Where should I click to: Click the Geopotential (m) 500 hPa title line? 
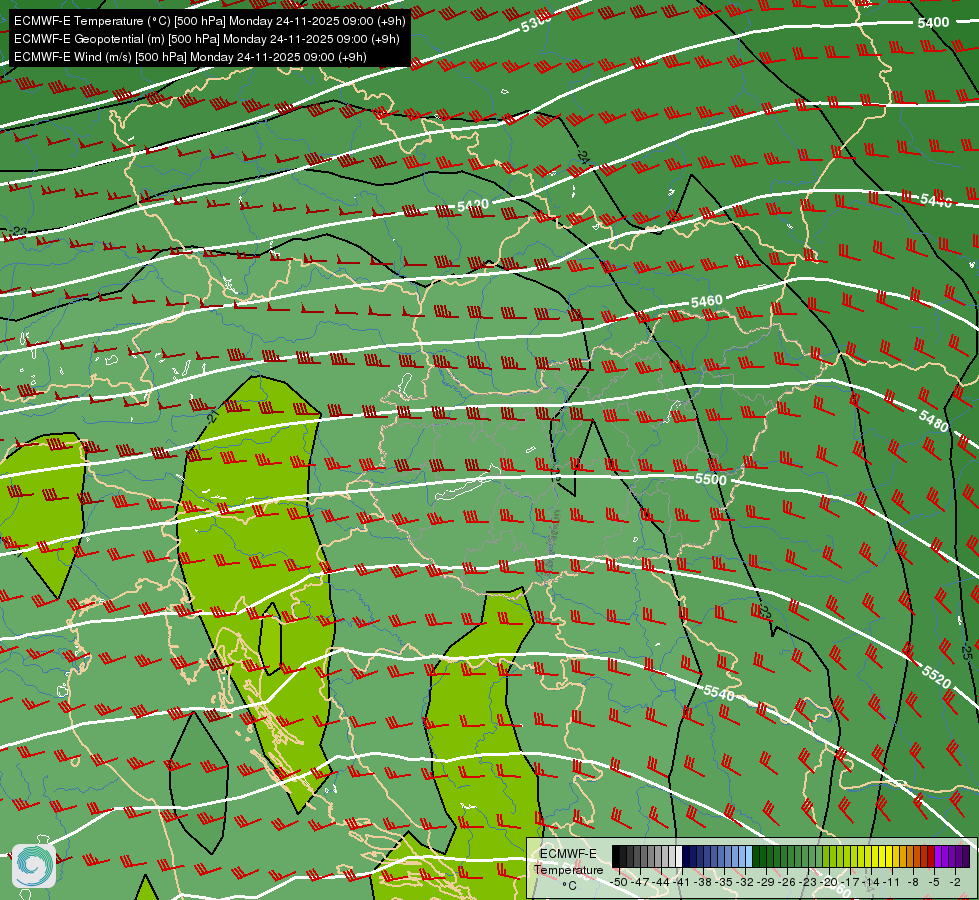(x=207, y=39)
